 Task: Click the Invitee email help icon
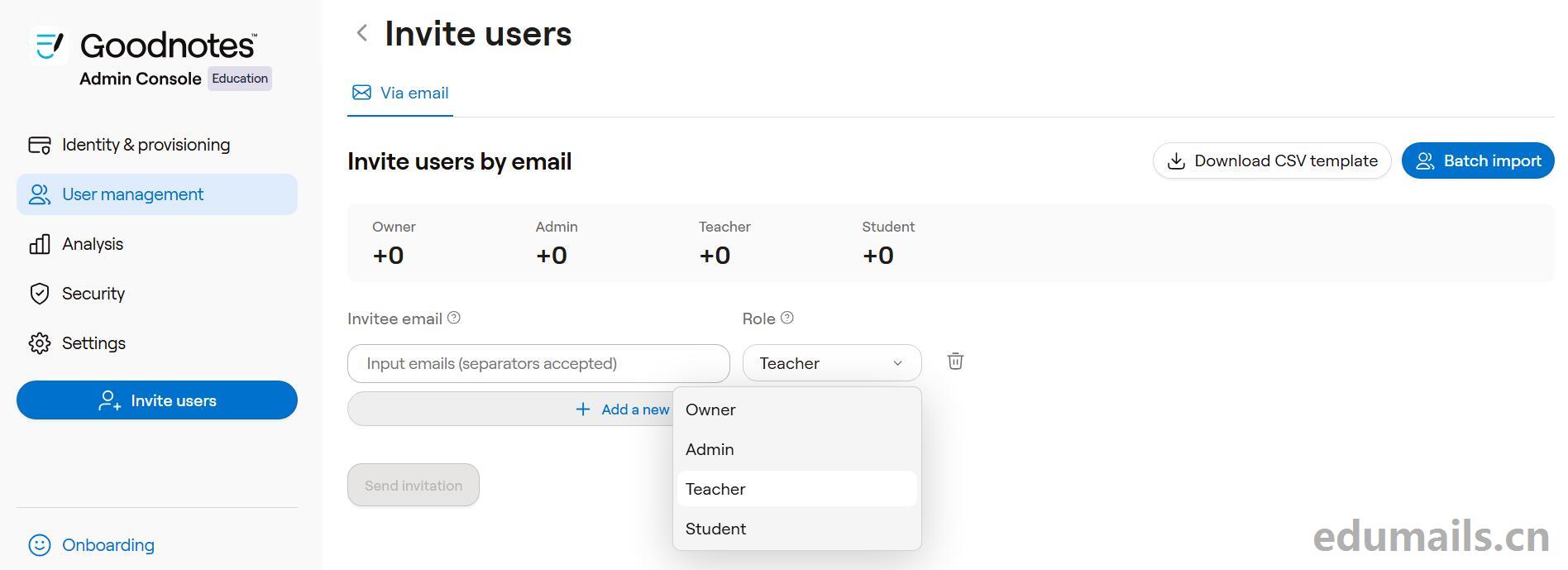click(454, 318)
